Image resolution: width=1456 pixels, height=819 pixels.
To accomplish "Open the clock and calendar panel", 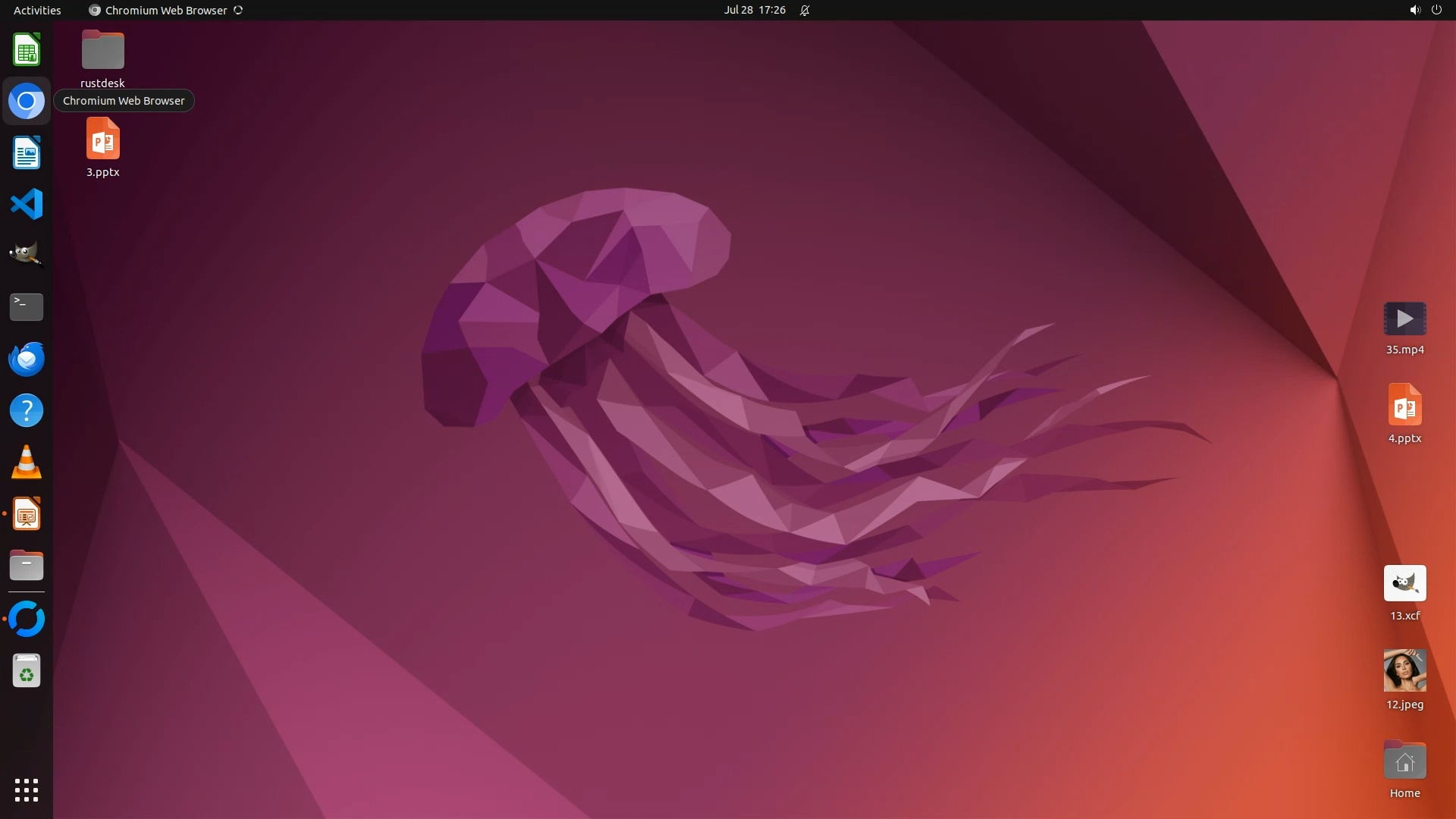I will pos(754,10).
